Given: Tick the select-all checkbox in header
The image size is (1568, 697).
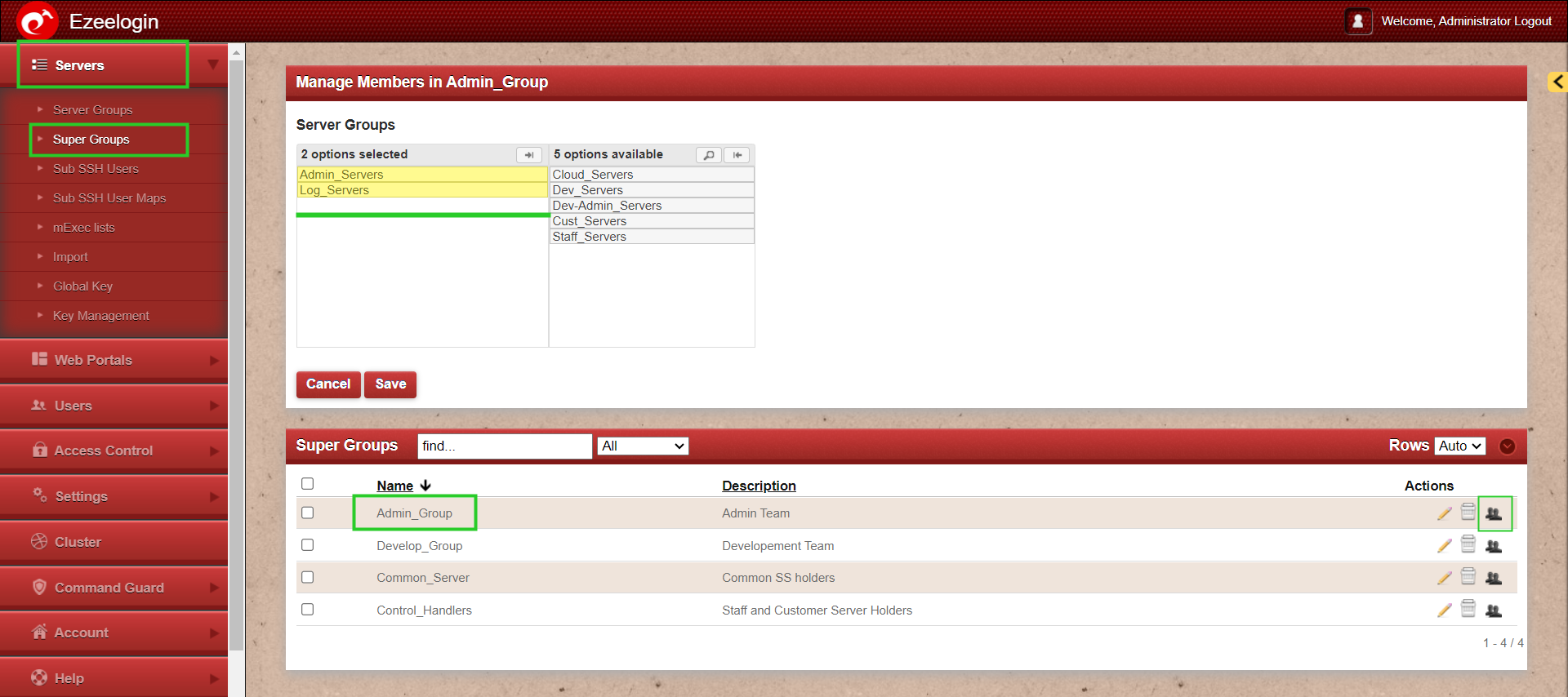Looking at the screenshot, I should pyautogui.click(x=307, y=484).
